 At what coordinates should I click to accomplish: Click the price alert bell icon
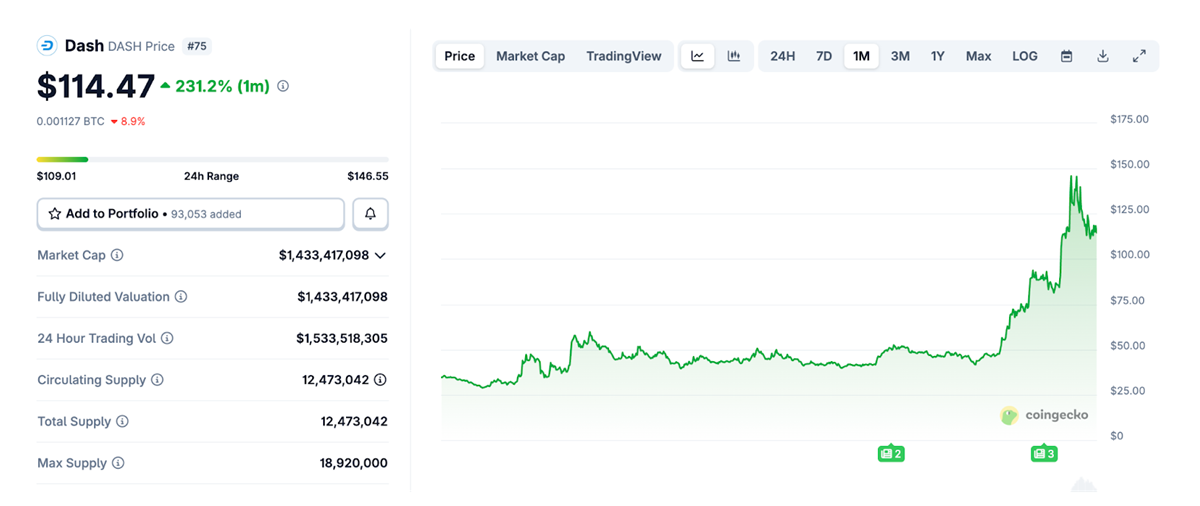(x=370, y=214)
